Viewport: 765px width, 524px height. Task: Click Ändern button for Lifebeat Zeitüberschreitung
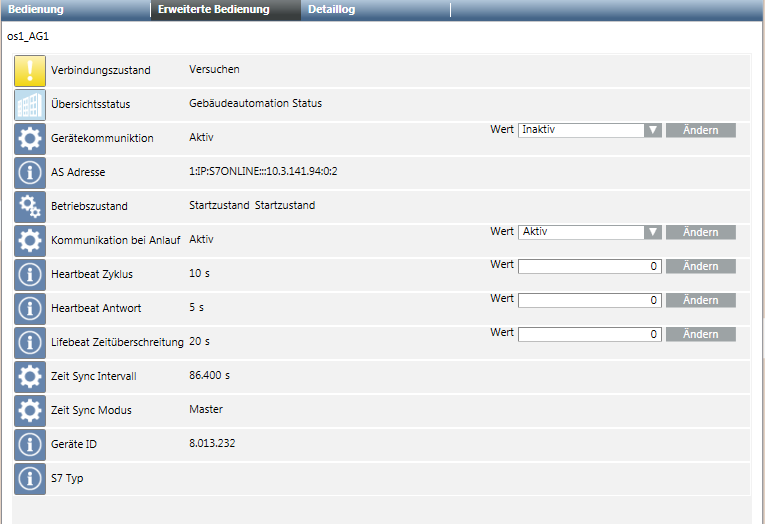[x=700, y=334]
